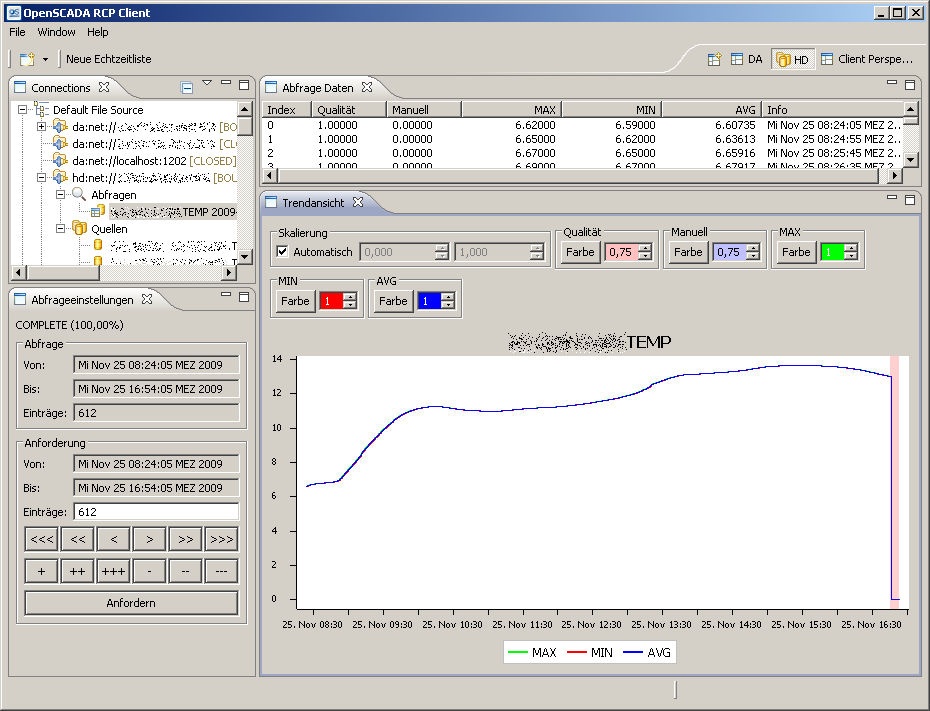Open the new wizard dropdown arrow
This screenshot has width=930, height=711.
(x=45, y=60)
